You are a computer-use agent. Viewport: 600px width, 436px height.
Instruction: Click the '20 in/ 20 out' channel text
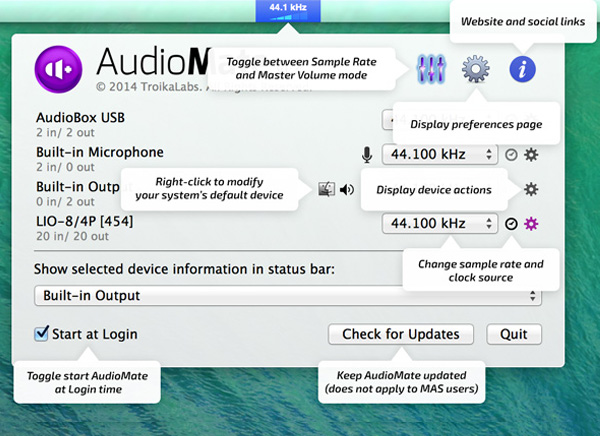click(x=72, y=236)
